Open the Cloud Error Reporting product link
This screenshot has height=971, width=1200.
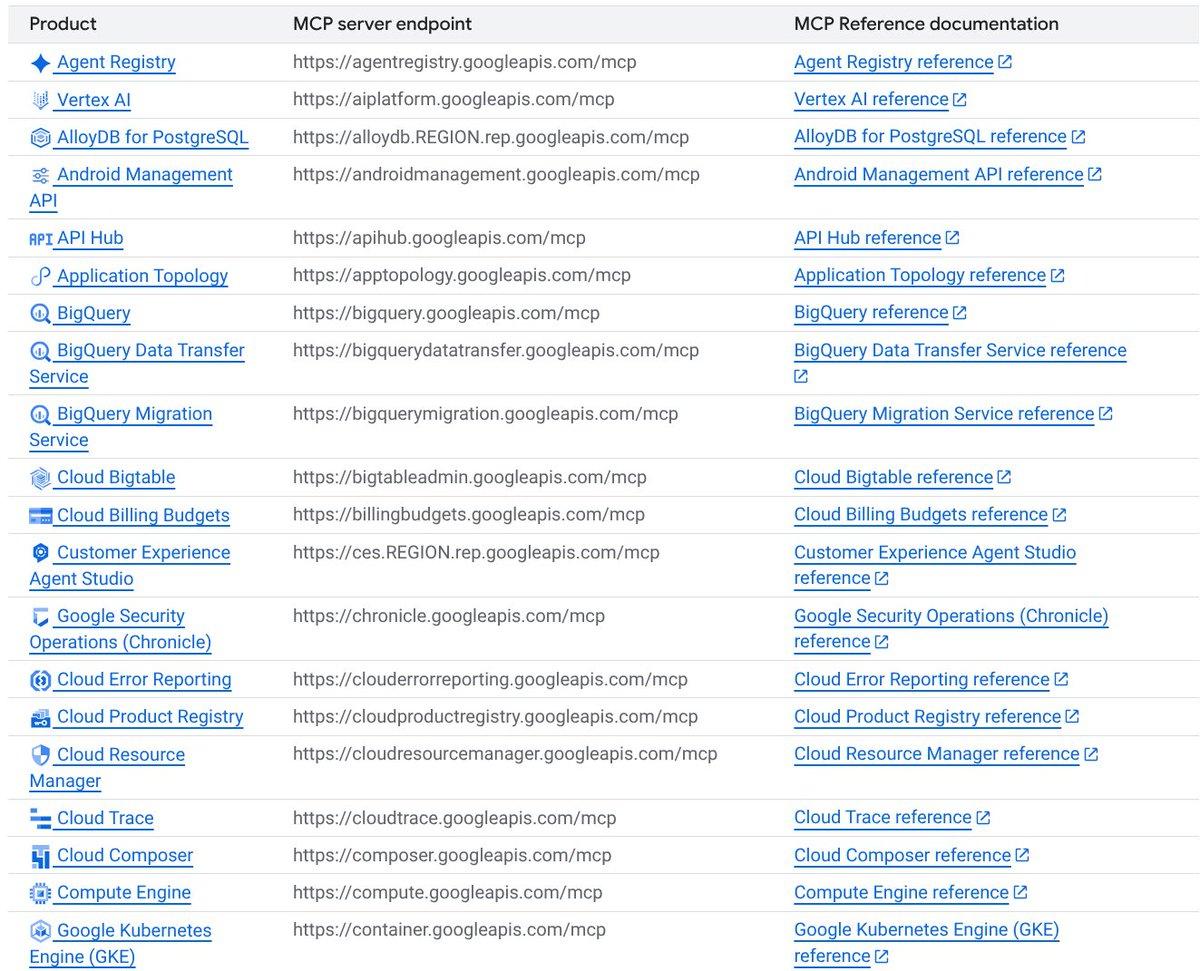click(144, 679)
